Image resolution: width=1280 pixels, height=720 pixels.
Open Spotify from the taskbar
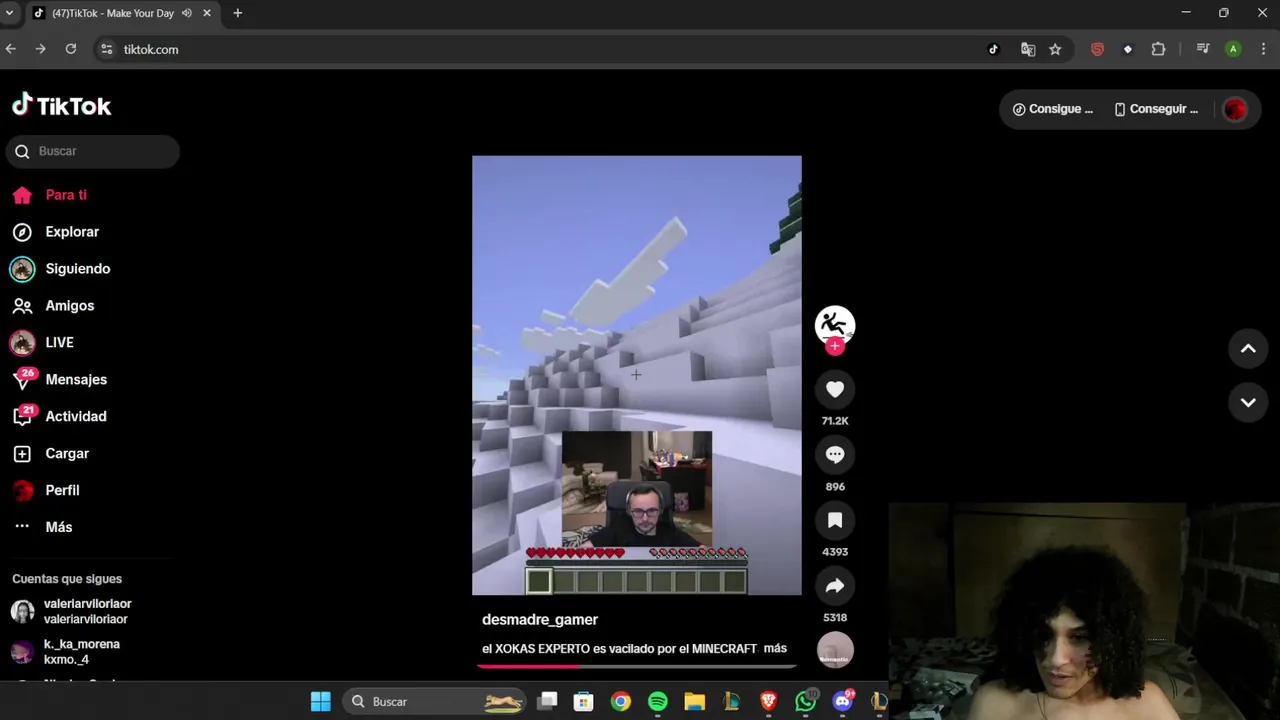(x=657, y=702)
